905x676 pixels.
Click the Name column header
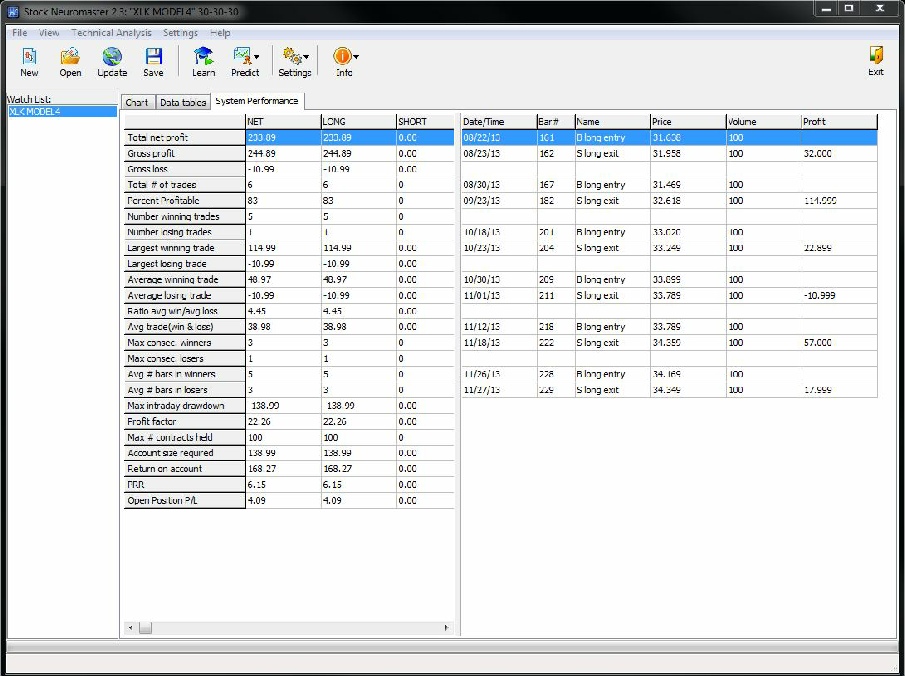coord(613,122)
